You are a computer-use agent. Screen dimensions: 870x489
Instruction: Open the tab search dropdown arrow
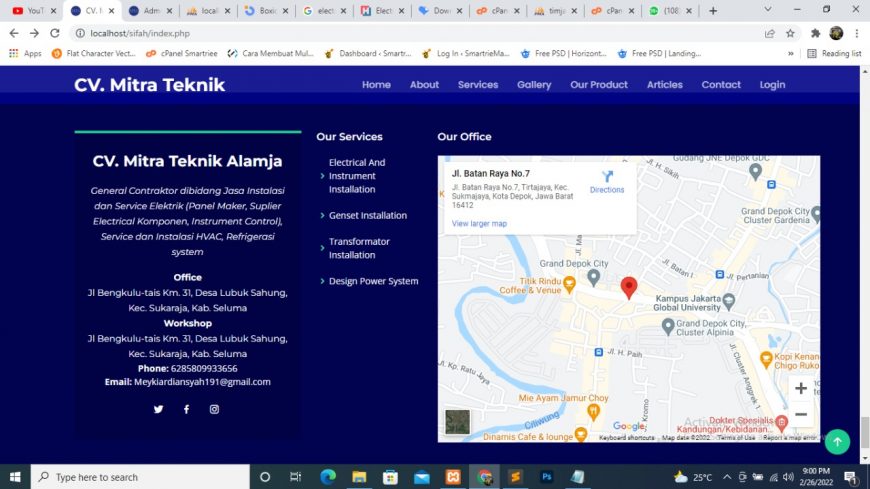768,10
